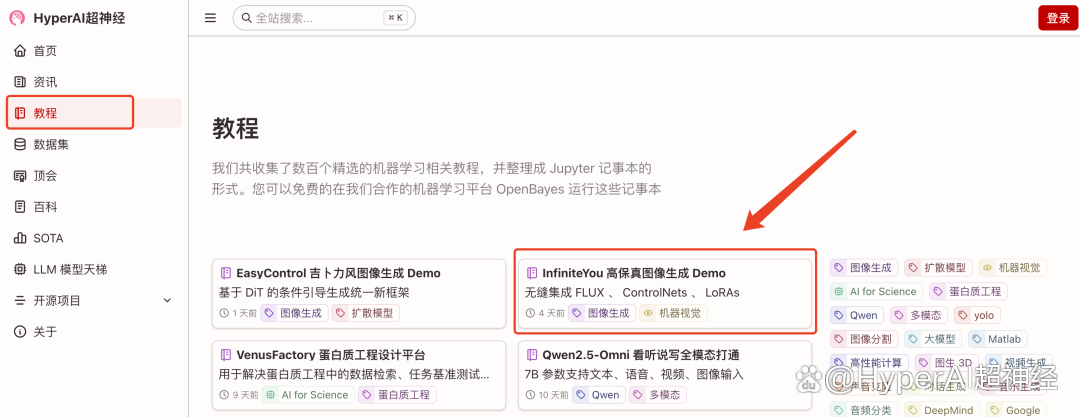Screen dimensions: 1080x417
Task: Filter by 多模态 in right tag list
Action: [x=919, y=315]
